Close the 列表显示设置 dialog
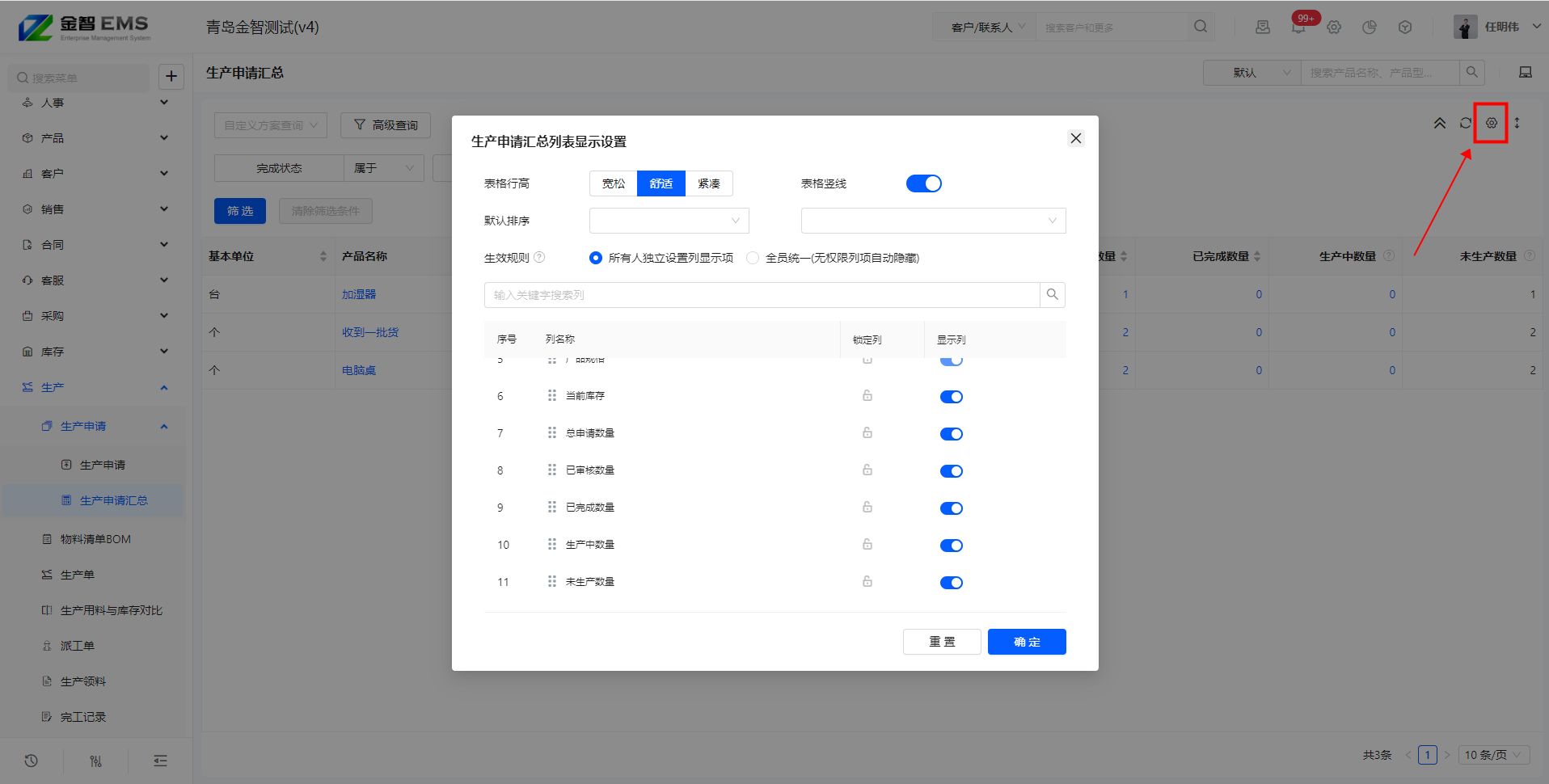The image size is (1549, 784). pyautogui.click(x=1075, y=138)
